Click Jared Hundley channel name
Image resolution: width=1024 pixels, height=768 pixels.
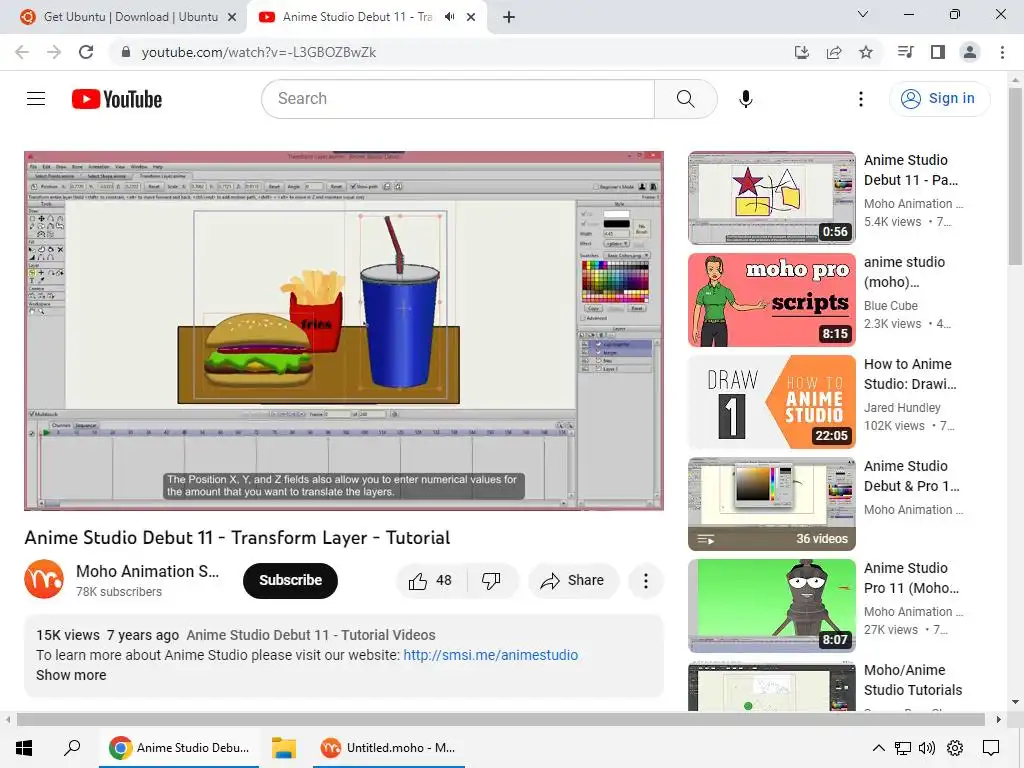click(903, 408)
